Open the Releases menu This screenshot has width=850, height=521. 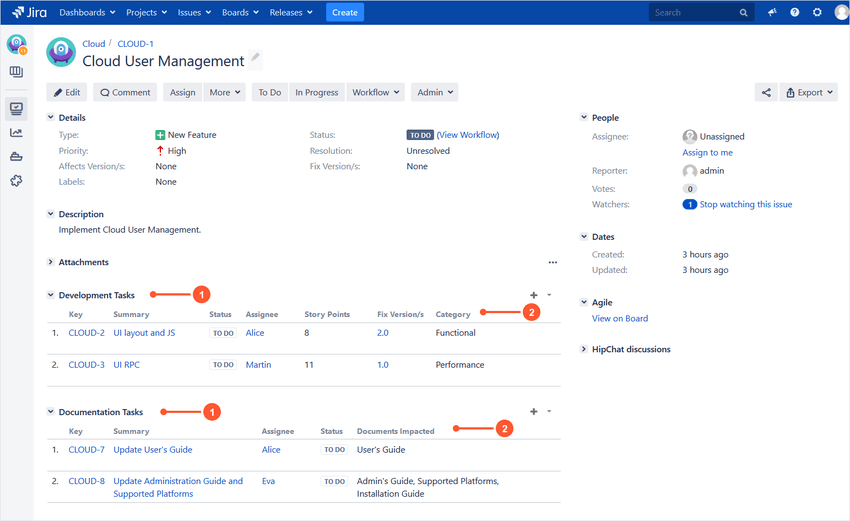point(291,12)
